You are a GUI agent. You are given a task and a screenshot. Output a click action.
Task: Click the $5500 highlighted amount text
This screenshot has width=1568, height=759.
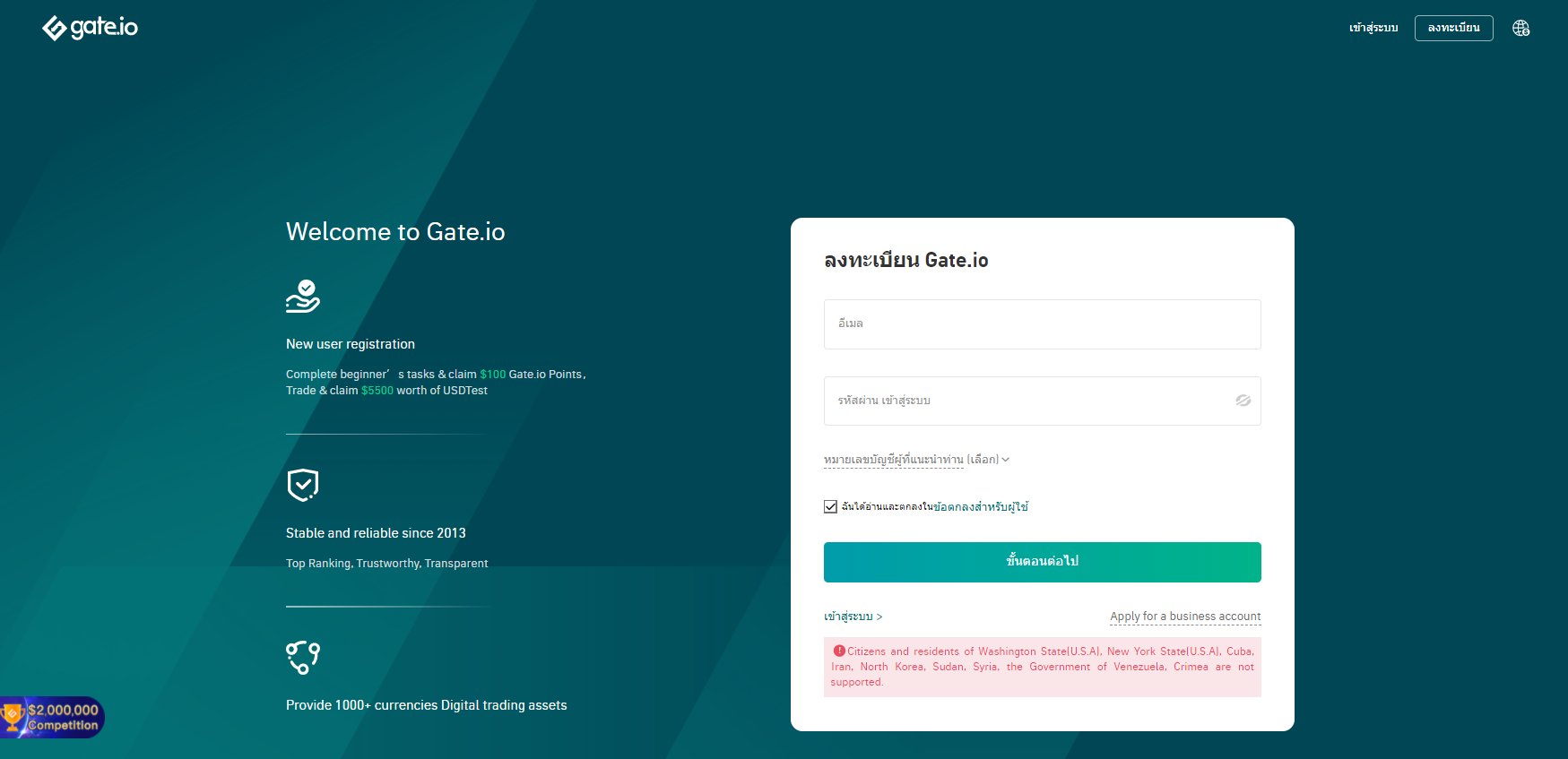[377, 391]
